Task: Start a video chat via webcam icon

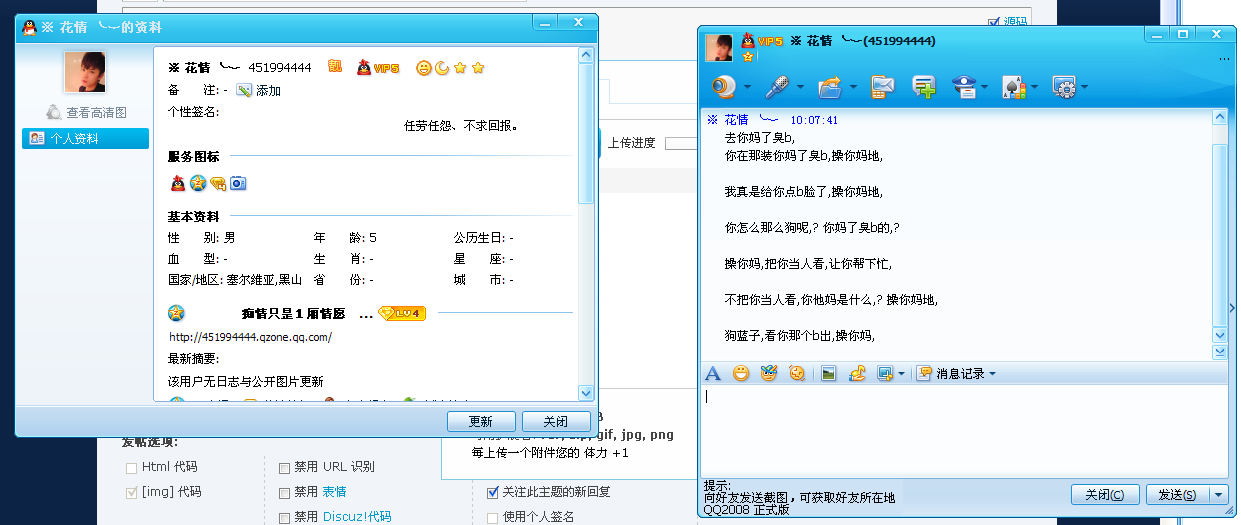Action: click(724, 88)
